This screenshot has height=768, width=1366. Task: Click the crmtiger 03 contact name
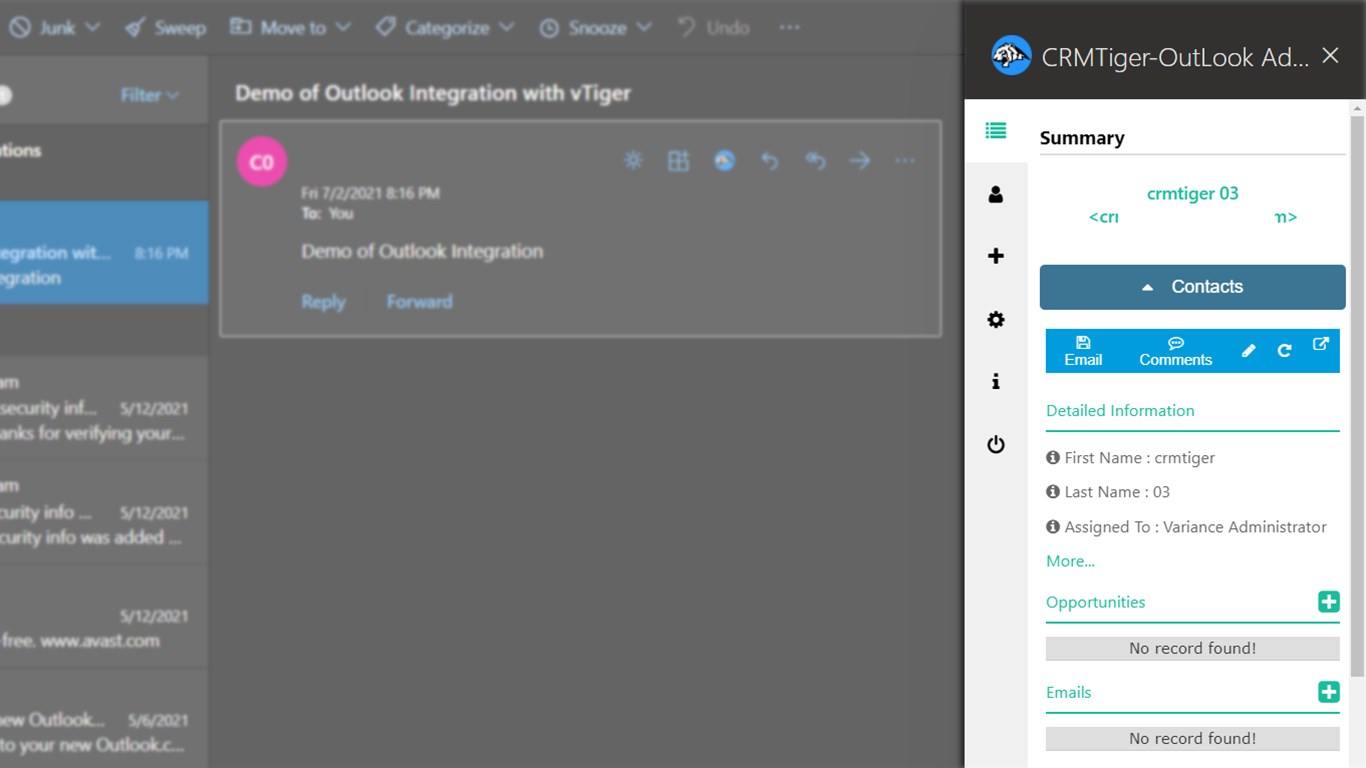(x=1192, y=194)
